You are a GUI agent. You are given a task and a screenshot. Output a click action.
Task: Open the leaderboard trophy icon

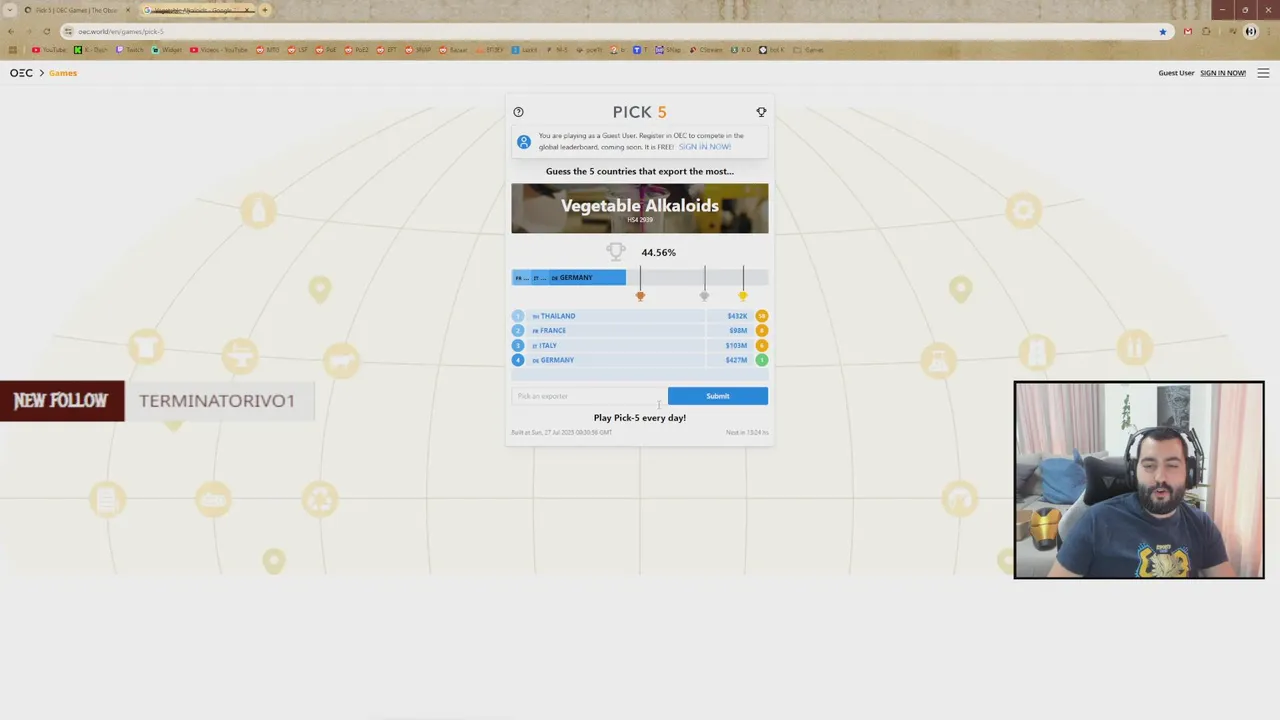761,112
